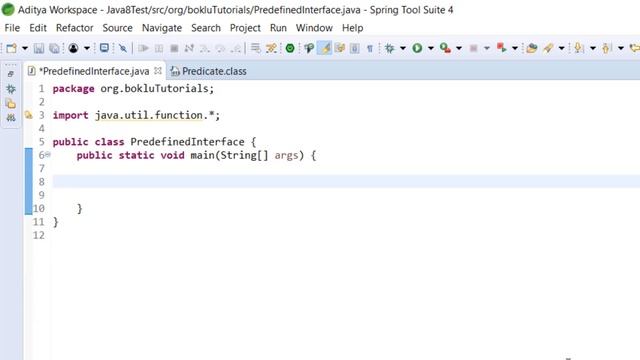Screen dimensions: 640x360
Task: Open the Previous Annotation dropdown
Action: point(621,48)
